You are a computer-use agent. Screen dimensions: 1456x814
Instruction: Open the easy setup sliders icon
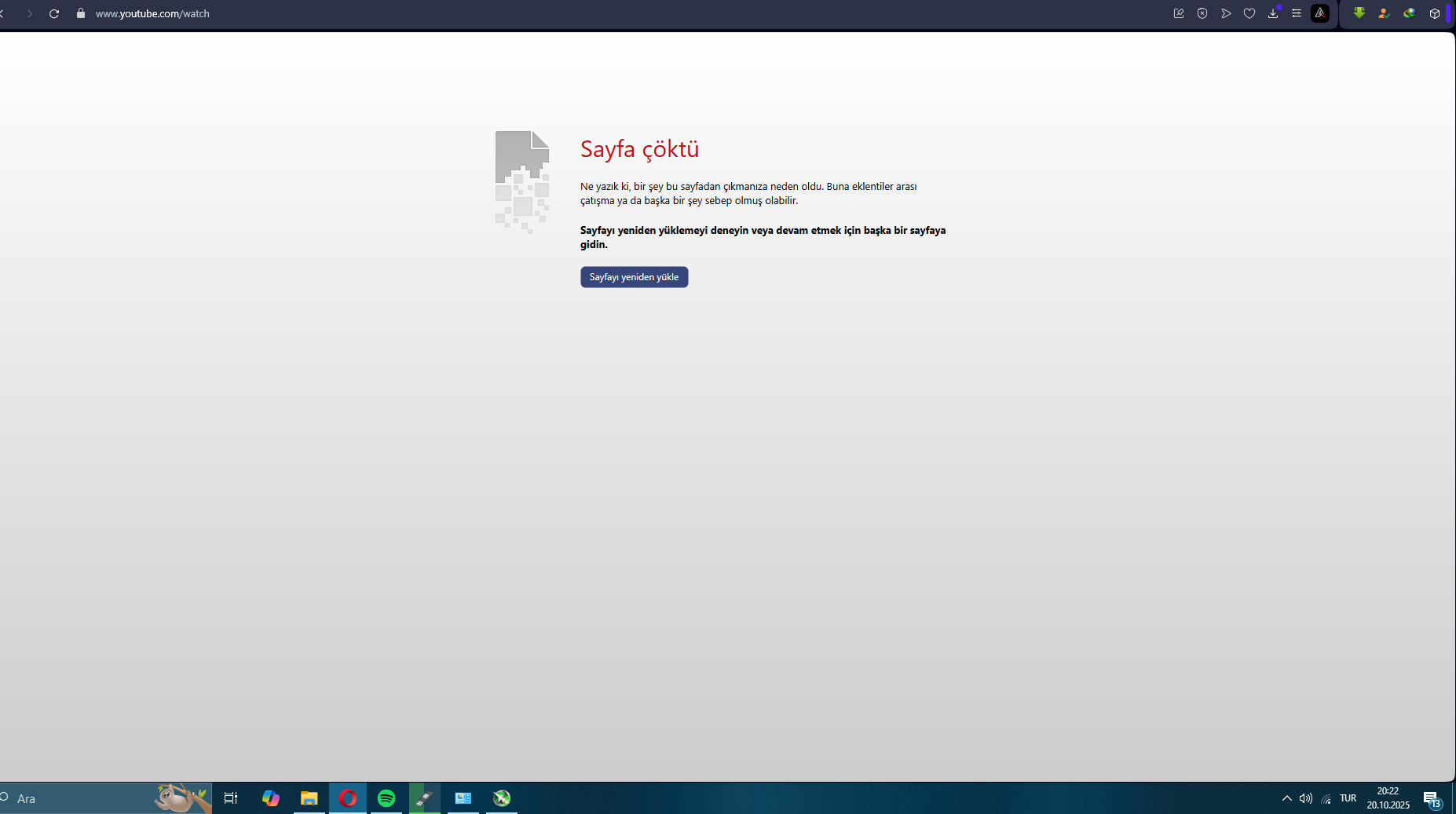1297,13
